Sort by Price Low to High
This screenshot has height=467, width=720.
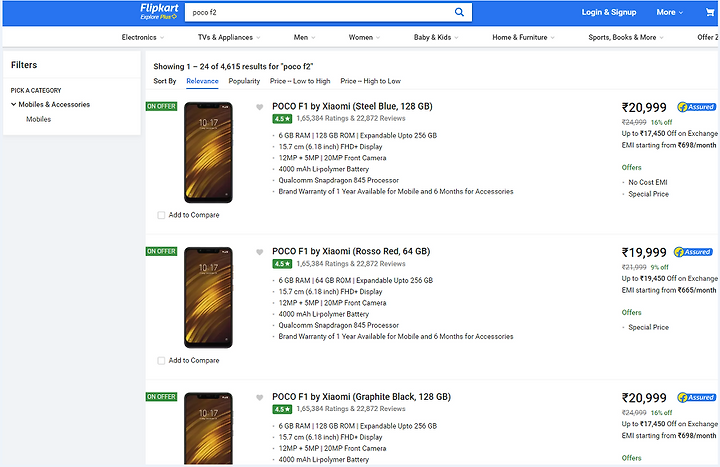(300, 81)
